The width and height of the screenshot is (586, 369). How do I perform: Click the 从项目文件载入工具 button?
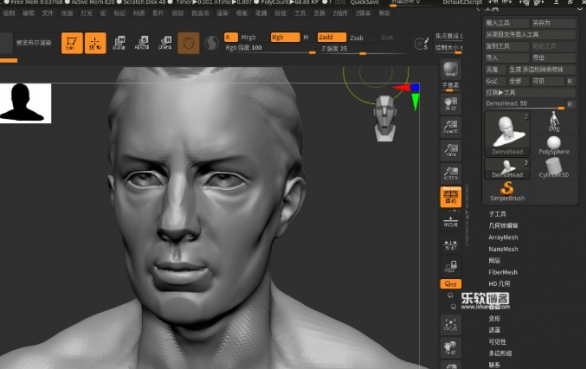click(530, 35)
